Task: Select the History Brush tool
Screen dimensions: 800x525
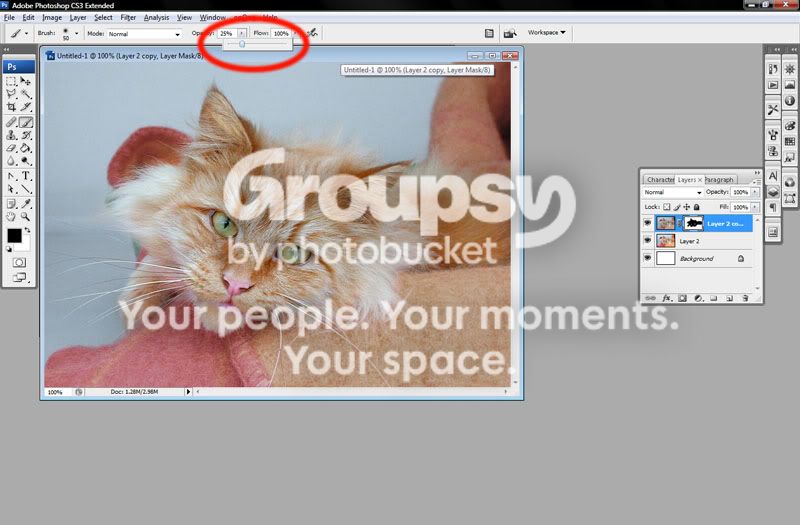Action: click(x=26, y=136)
